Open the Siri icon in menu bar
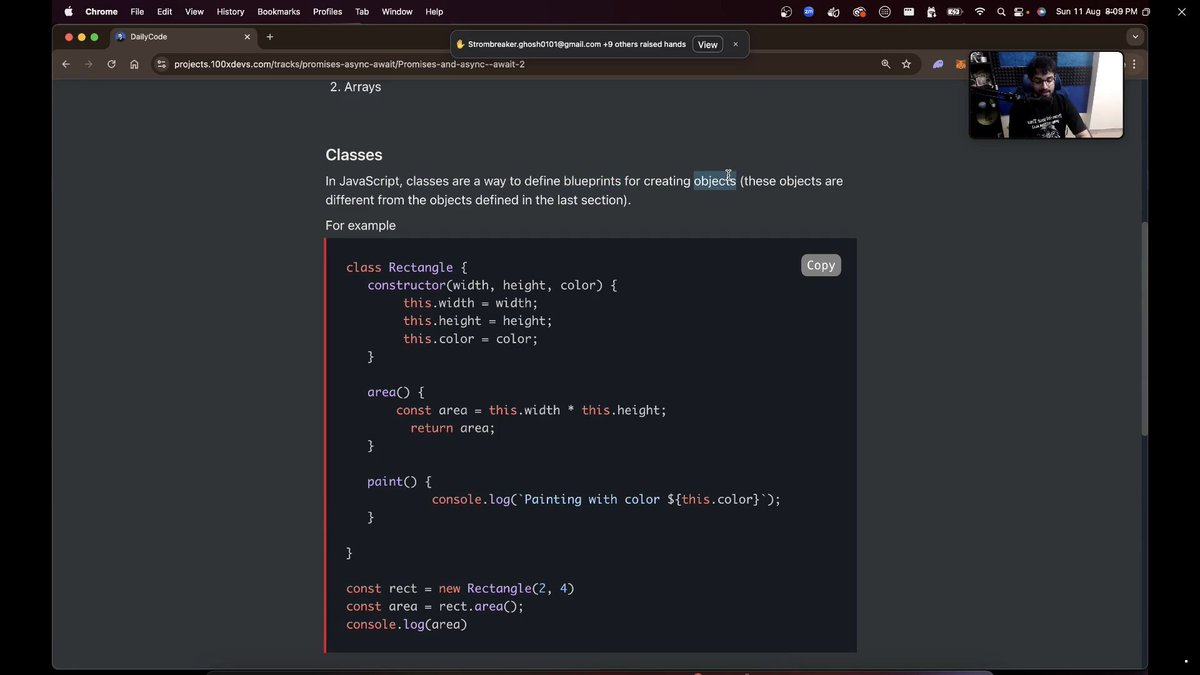This screenshot has height=675, width=1200. [x=1041, y=11]
